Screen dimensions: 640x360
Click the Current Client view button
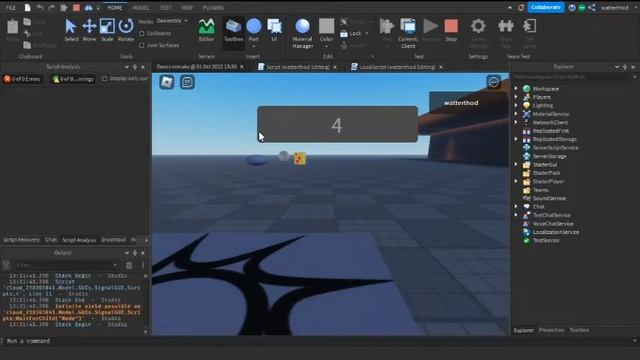408,33
